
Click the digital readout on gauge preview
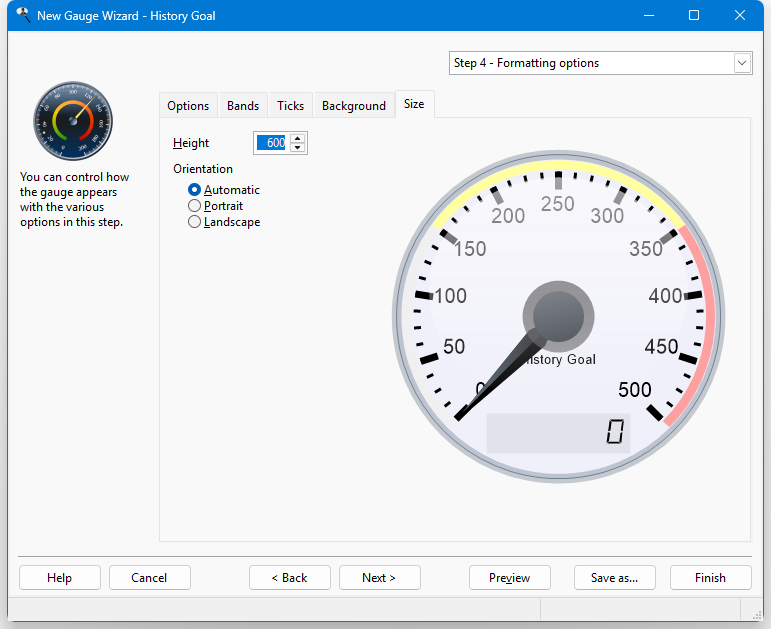558,433
